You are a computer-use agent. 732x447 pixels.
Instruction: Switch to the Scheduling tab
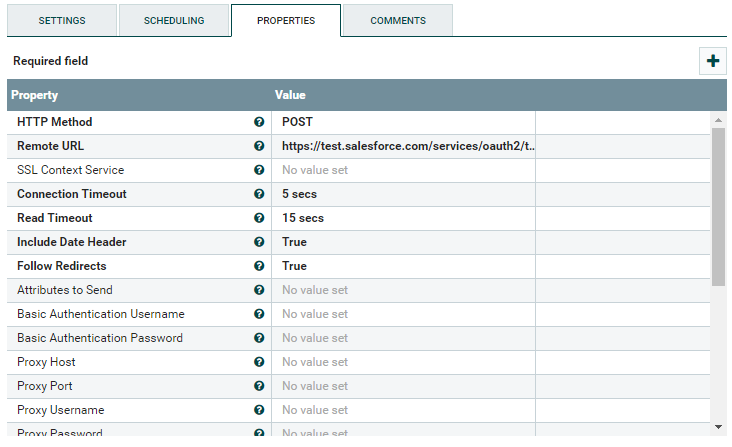pyautogui.click(x=174, y=21)
